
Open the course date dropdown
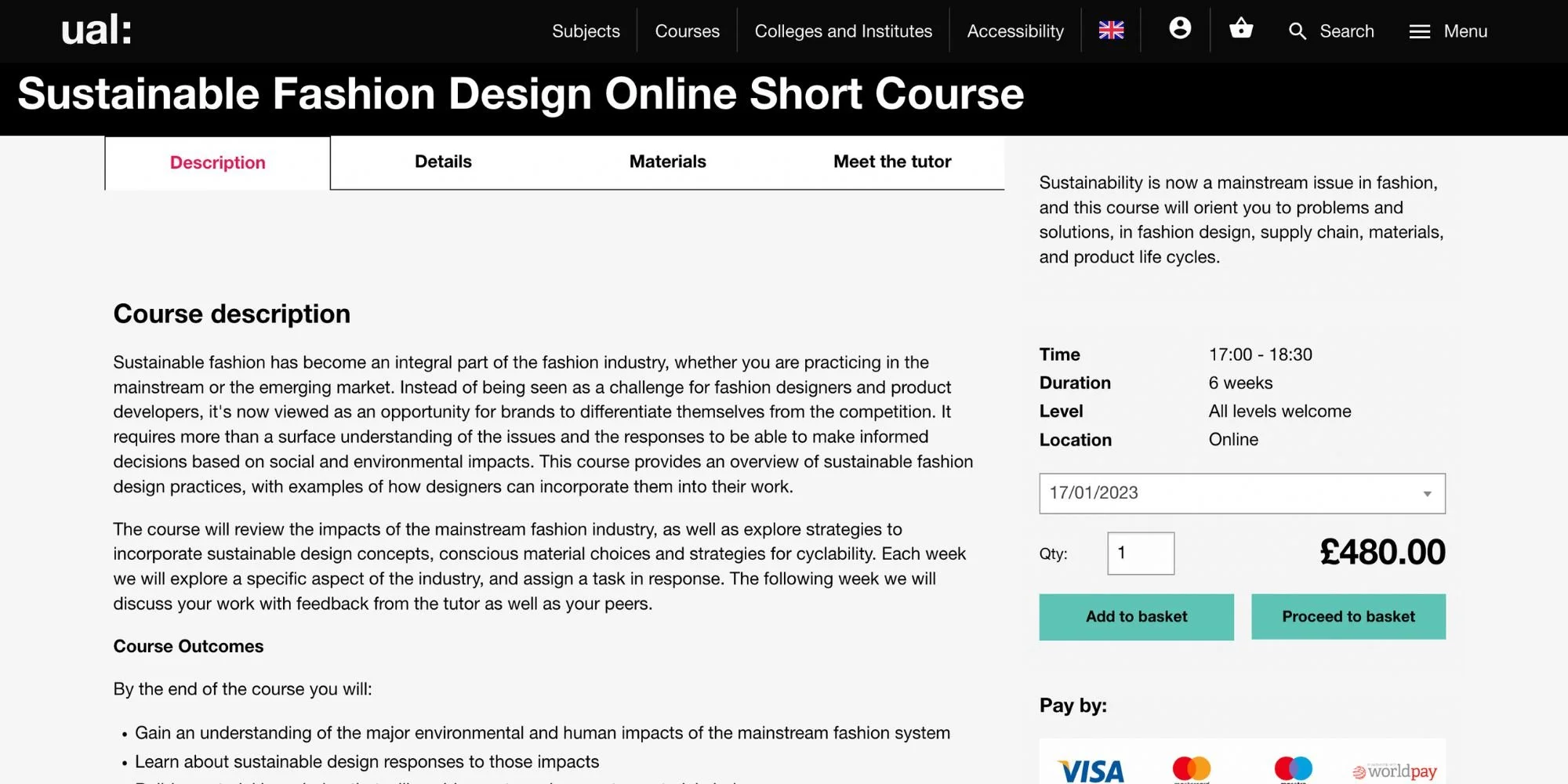(1242, 493)
